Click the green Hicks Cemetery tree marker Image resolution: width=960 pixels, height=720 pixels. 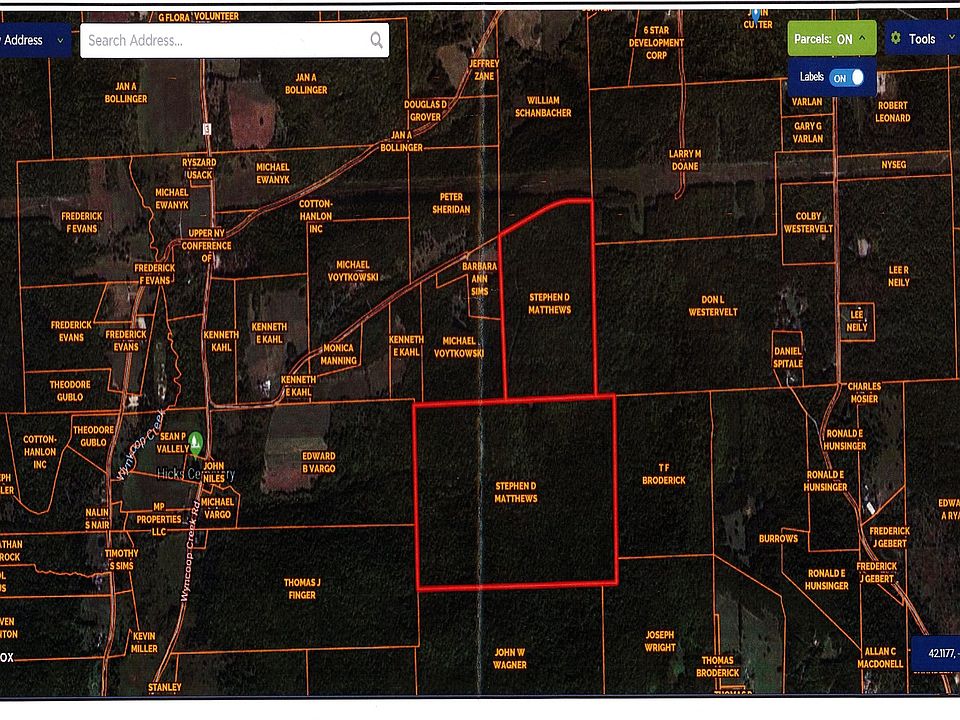[195, 442]
